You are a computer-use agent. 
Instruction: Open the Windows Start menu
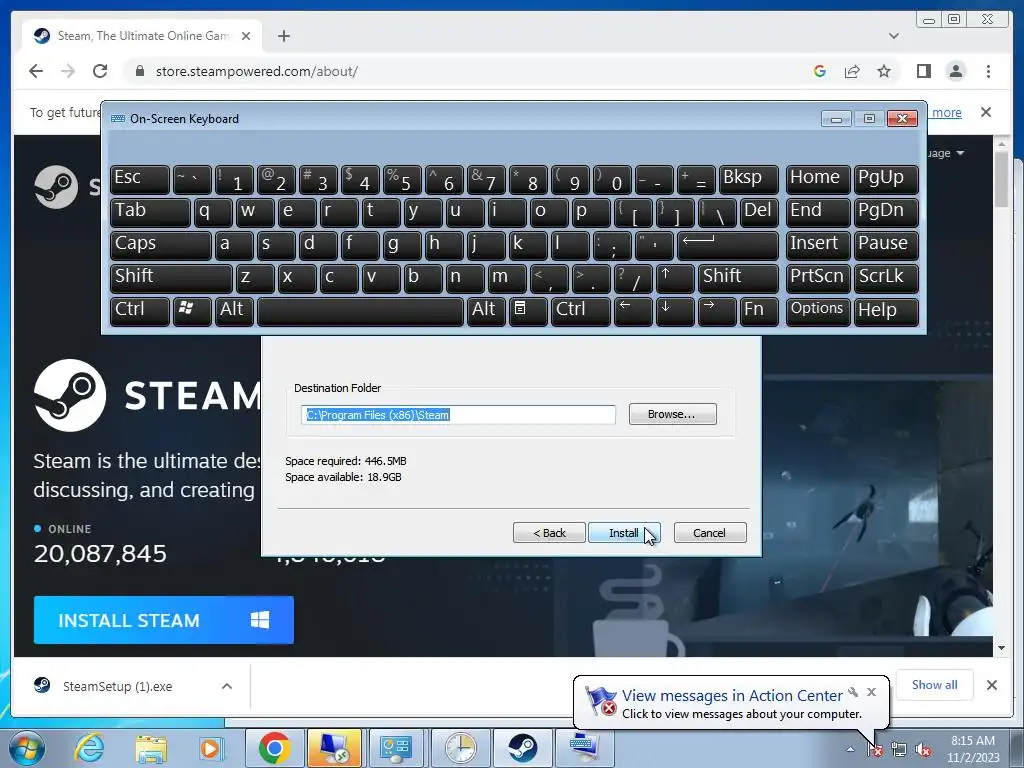pos(26,748)
